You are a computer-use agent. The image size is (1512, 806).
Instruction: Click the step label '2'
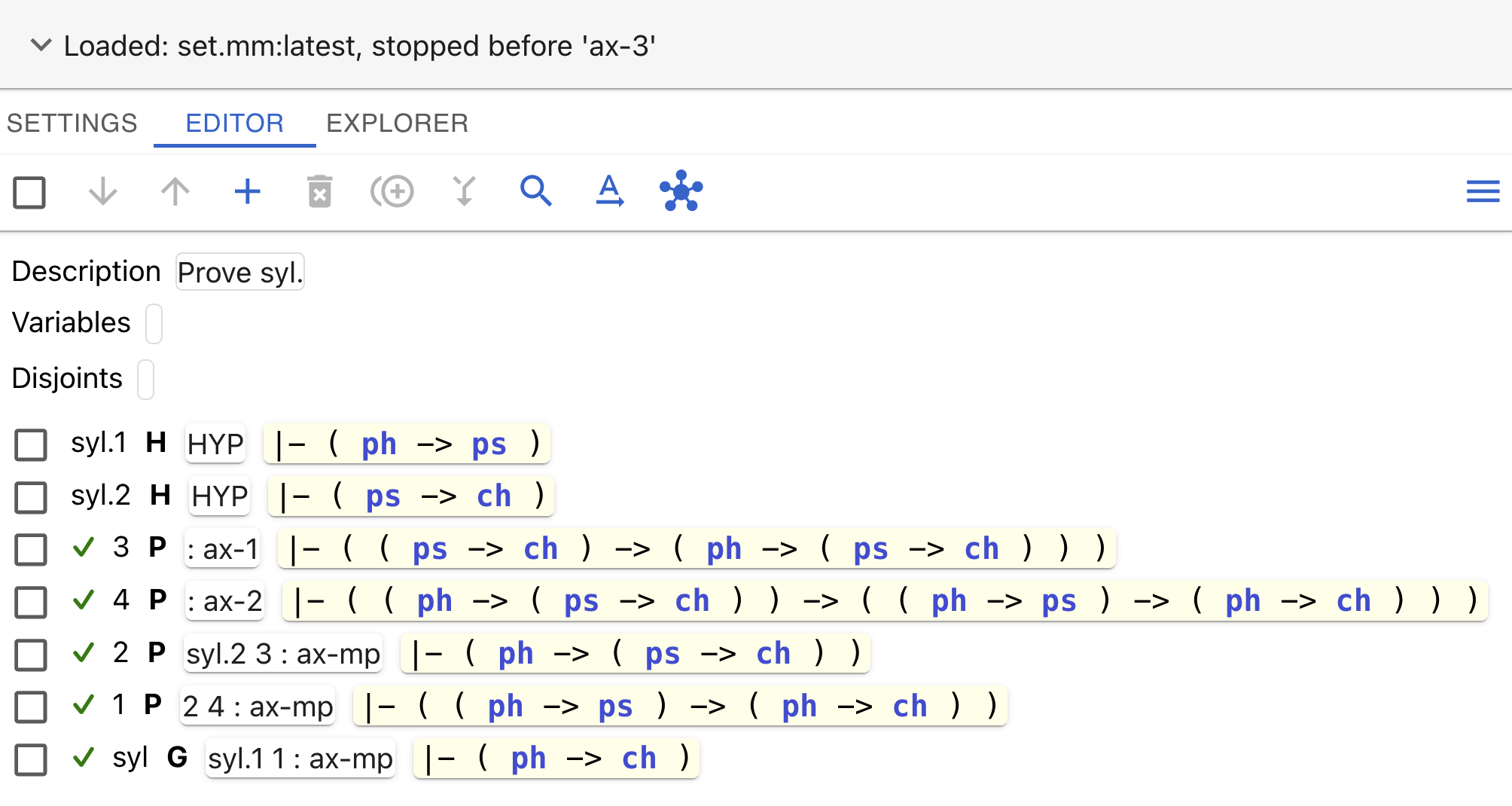click(120, 652)
